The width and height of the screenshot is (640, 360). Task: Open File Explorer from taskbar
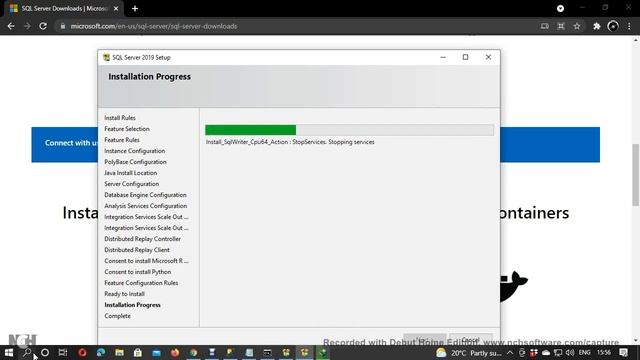[x=119, y=352]
